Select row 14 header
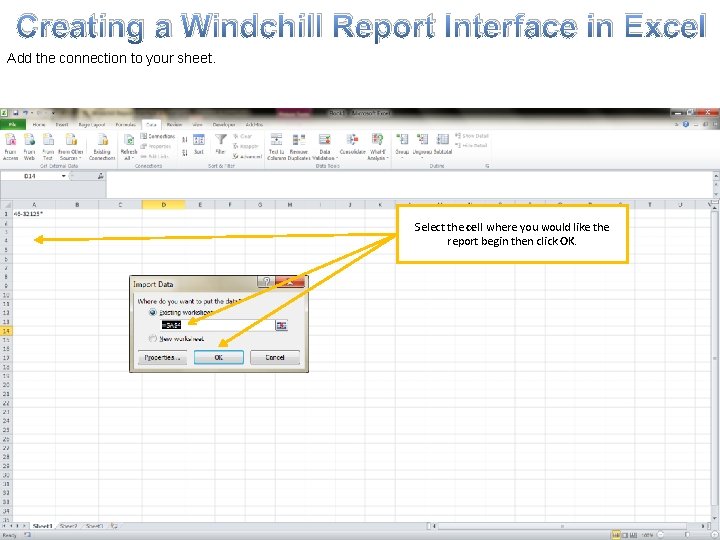 [6, 331]
